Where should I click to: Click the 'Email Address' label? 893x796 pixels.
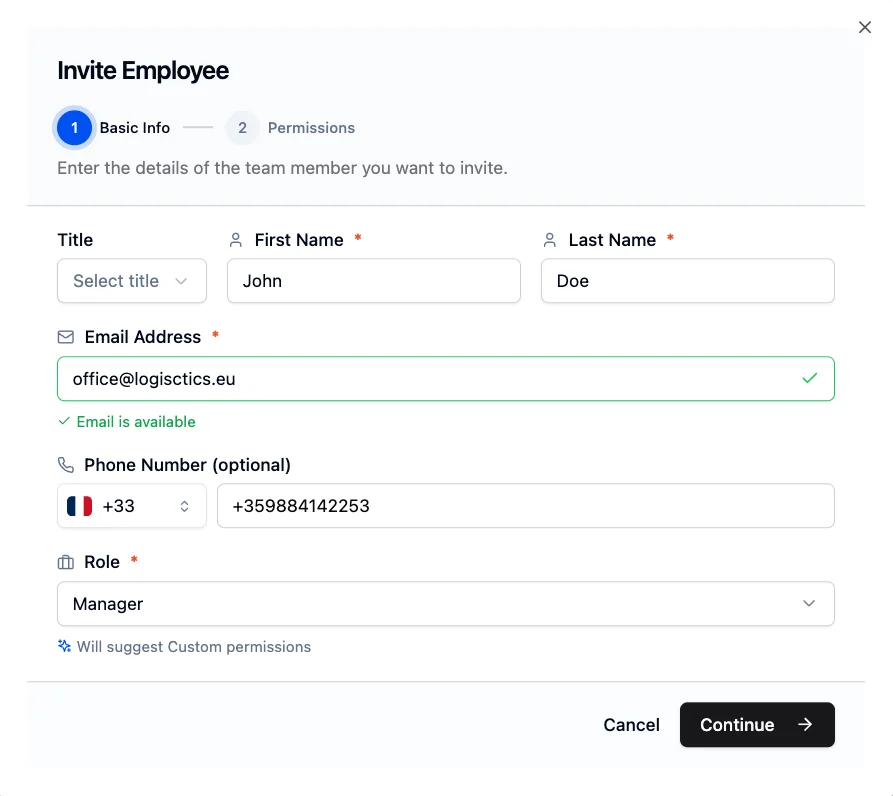coord(142,337)
